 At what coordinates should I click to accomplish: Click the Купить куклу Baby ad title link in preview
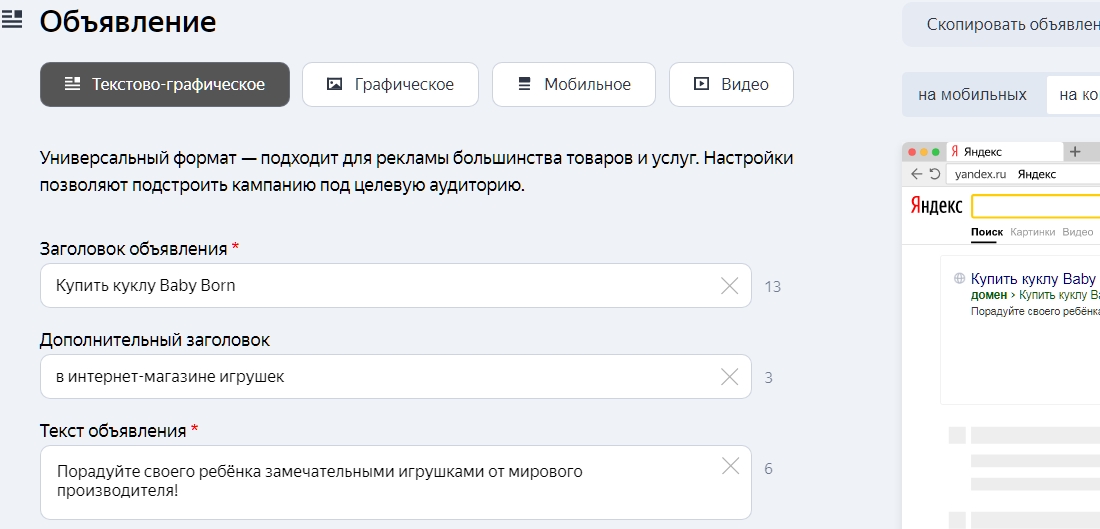pyautogui.click(x=1033, y=279)
